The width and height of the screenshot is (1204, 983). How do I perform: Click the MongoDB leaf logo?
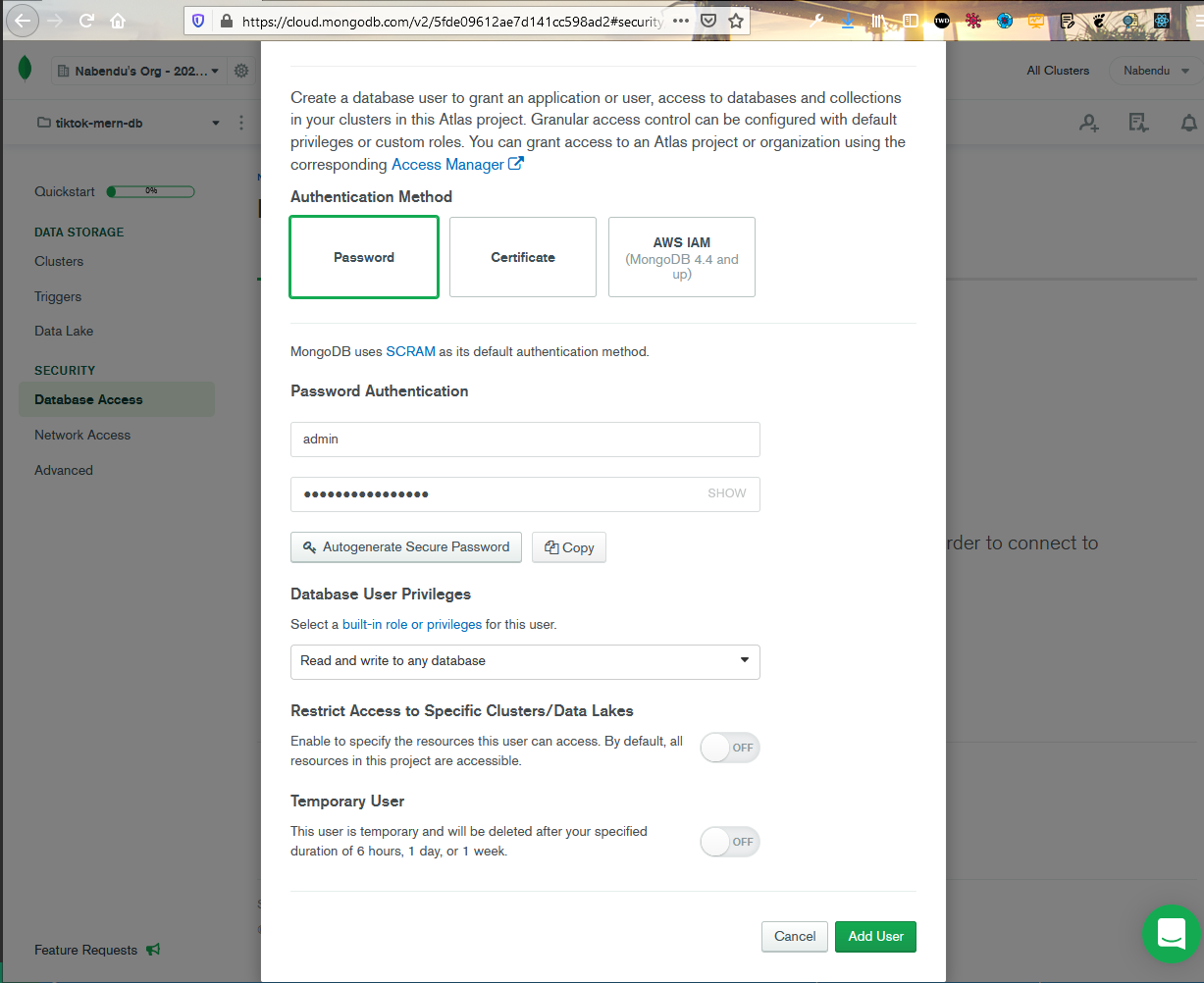[25, 69]
